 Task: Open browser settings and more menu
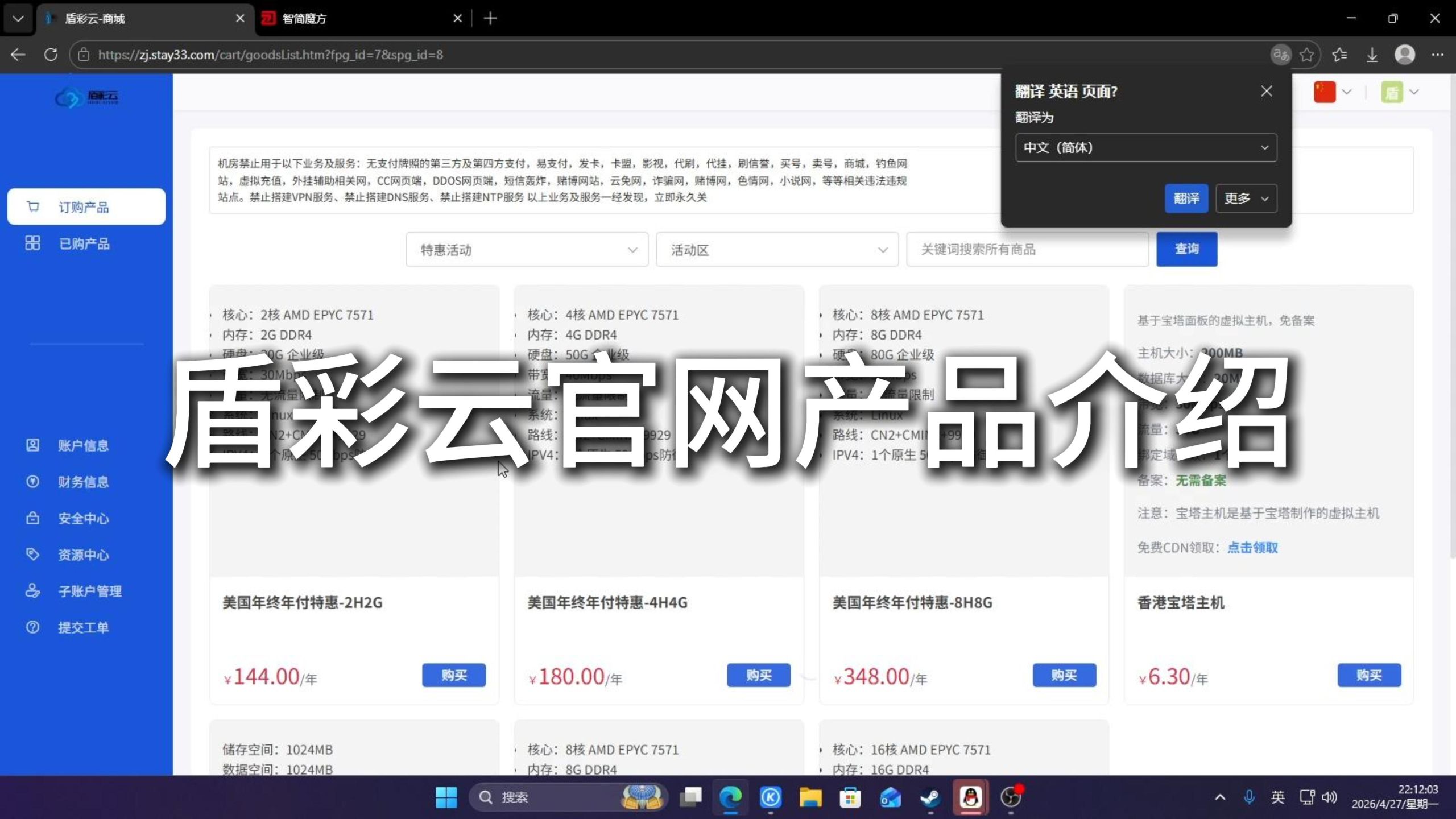coord(1438,55)
